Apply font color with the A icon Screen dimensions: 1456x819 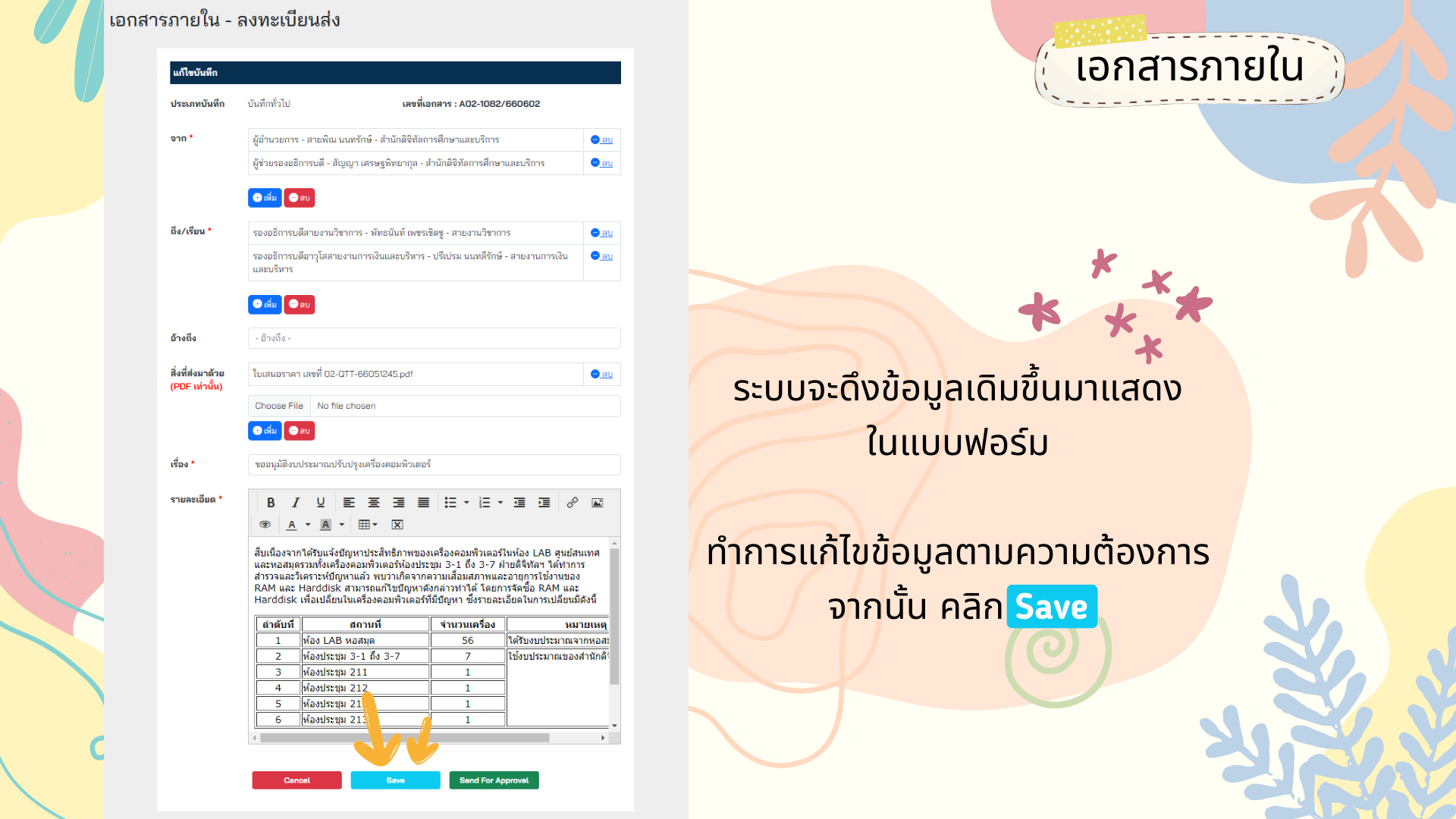[x=292, y=525]
